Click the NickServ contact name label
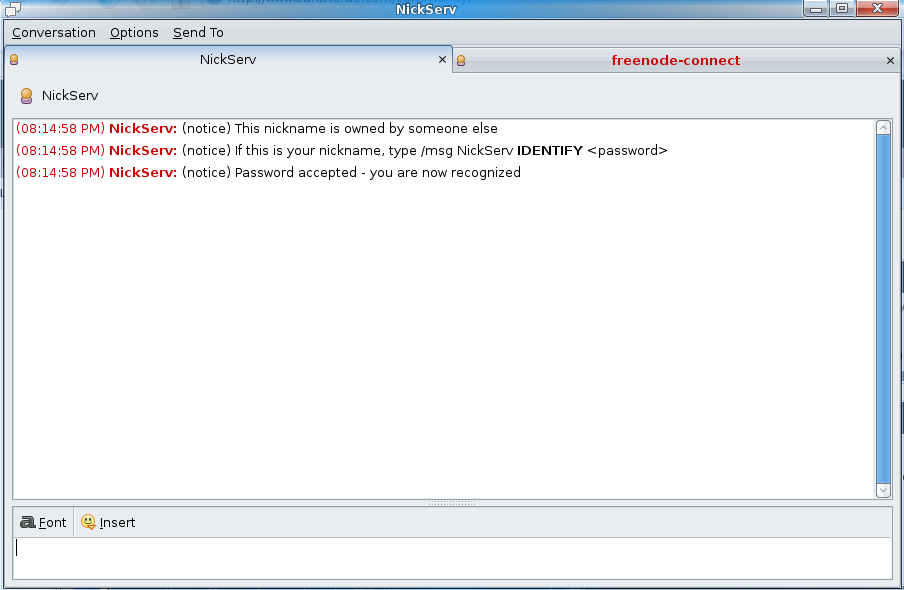904x590 pixels. tap(70, 96)
